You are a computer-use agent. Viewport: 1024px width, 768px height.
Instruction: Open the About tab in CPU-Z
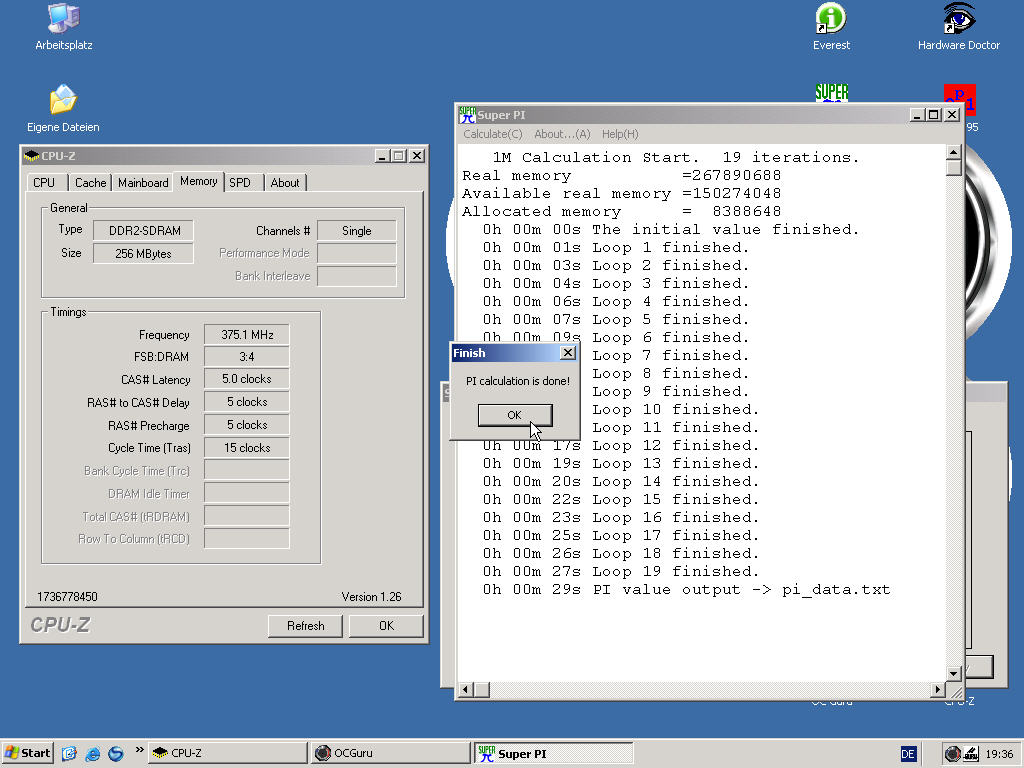coord(285,183)
